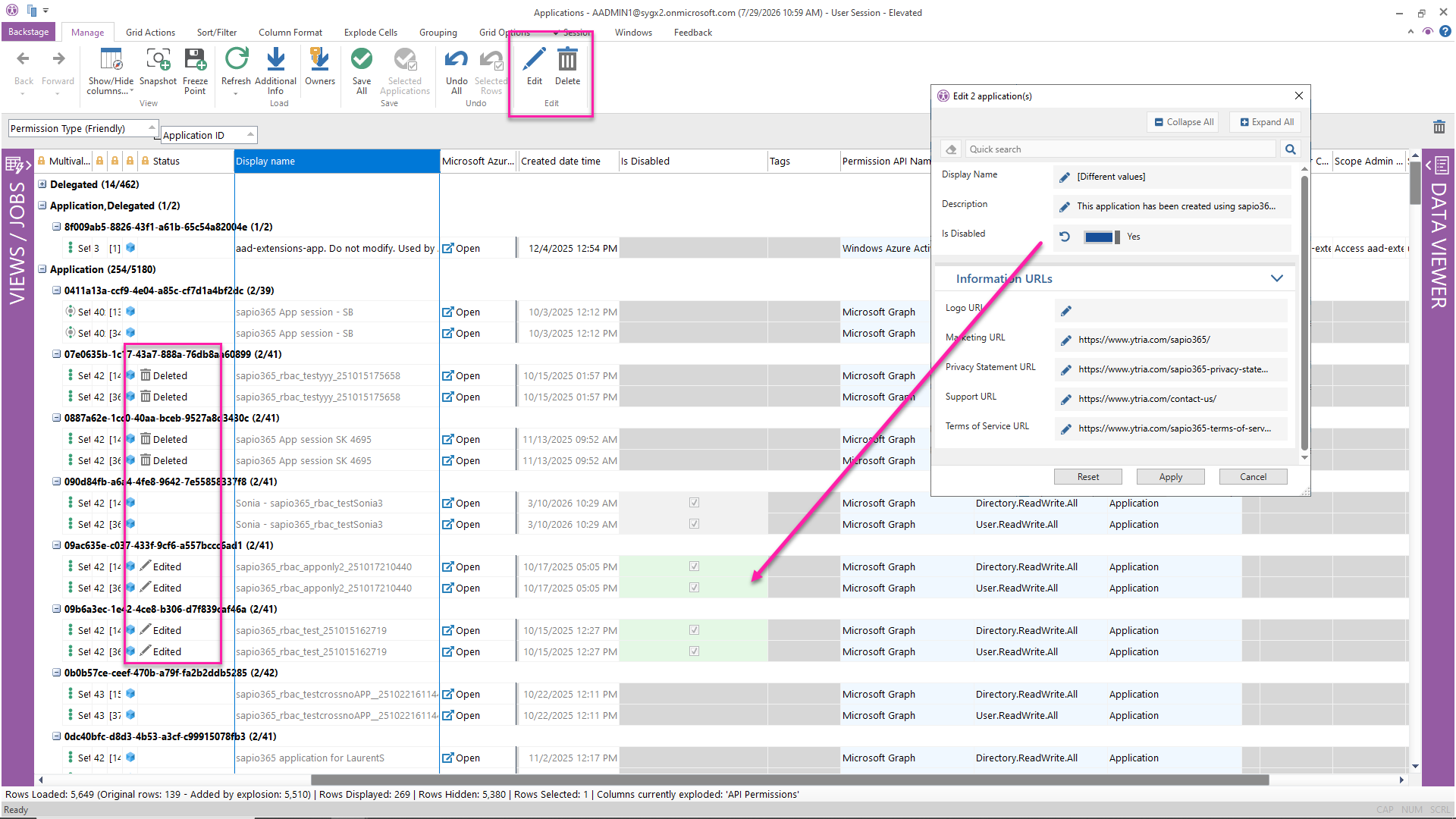Screen dimensions: 1456x819
Task: Click the Edit dialog vertical scrollbar
Action: tap(1304, 312)
